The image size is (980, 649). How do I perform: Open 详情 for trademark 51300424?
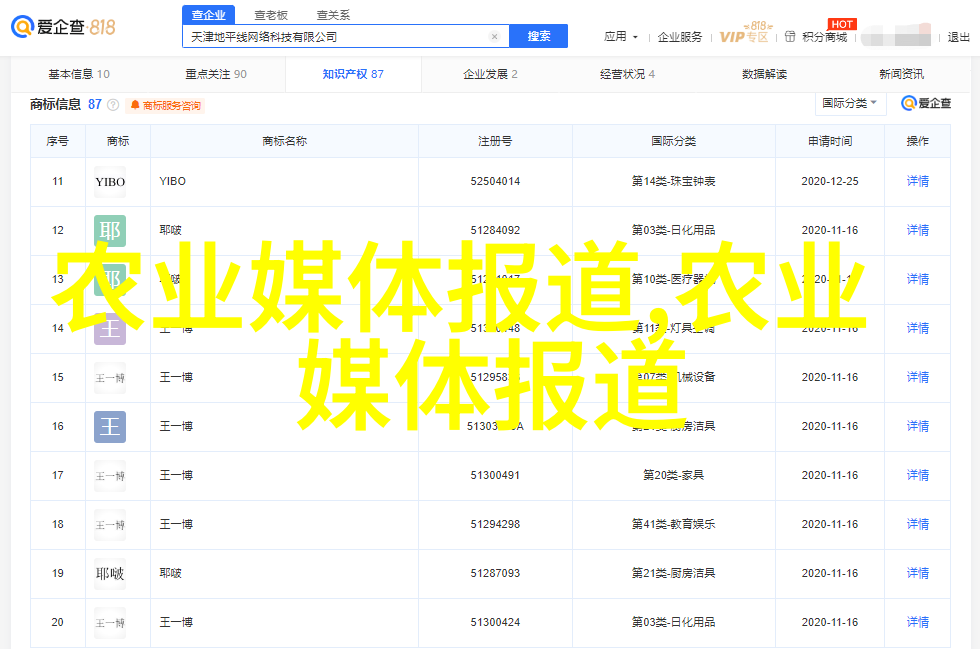tap(918, 622)
